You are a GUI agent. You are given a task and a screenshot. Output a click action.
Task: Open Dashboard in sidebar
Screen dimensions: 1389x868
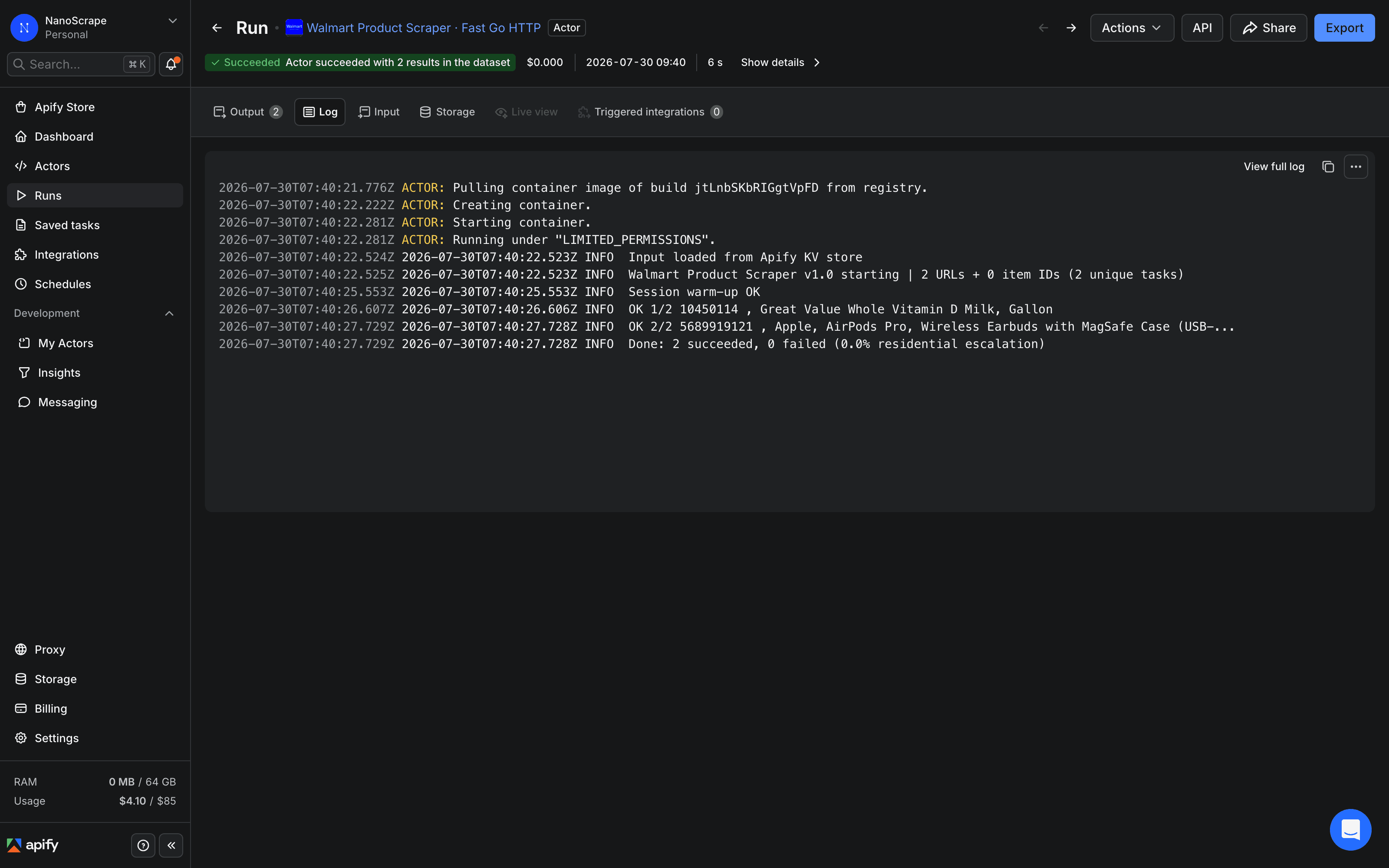tap(95, 137)
